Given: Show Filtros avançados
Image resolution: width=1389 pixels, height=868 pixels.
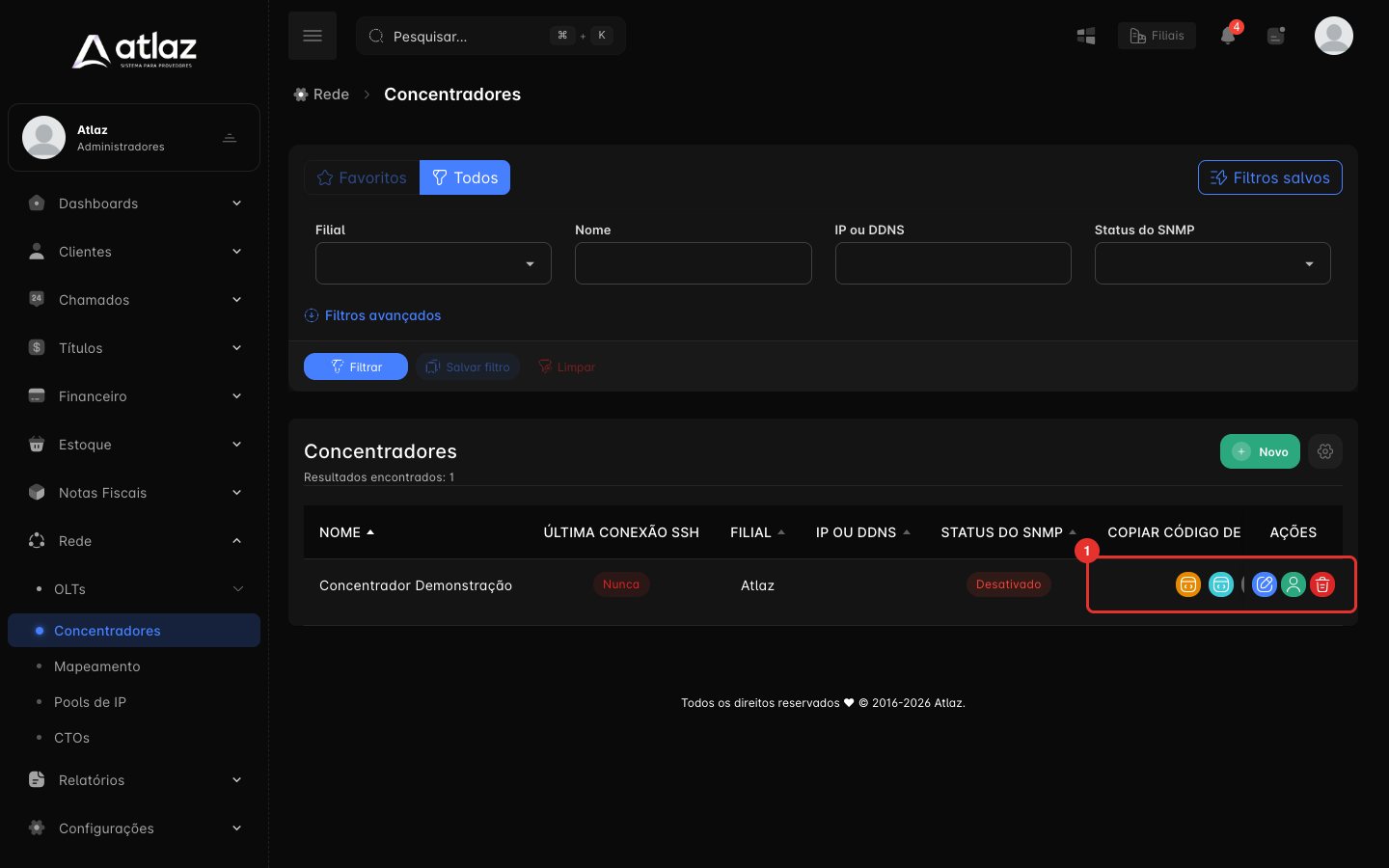Looking at the screenshot, I should point(372,315).
